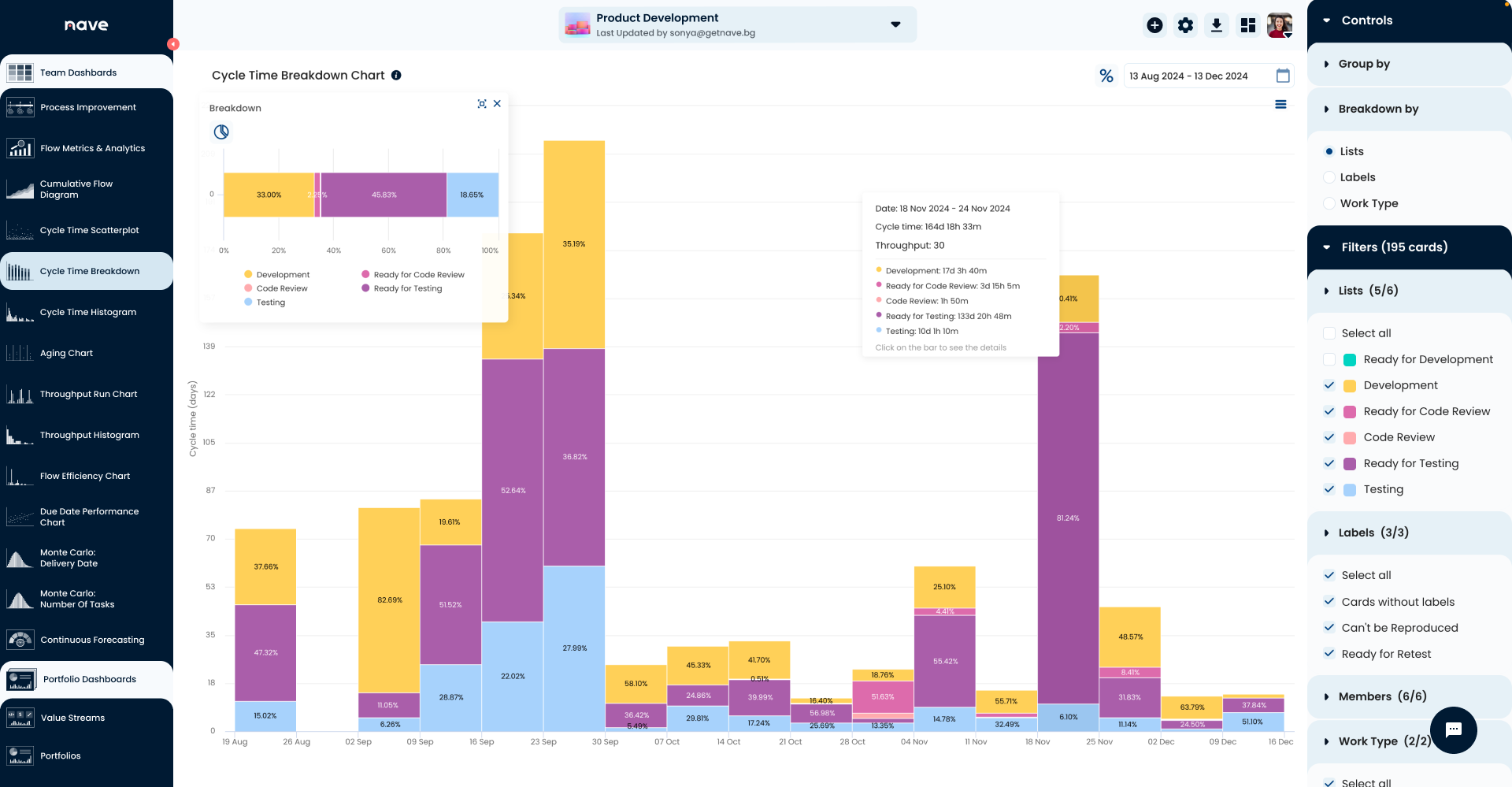Open the chart hamburger menu icon
This screenshot has height=787, width=1512.
(x=1280, y=105)
